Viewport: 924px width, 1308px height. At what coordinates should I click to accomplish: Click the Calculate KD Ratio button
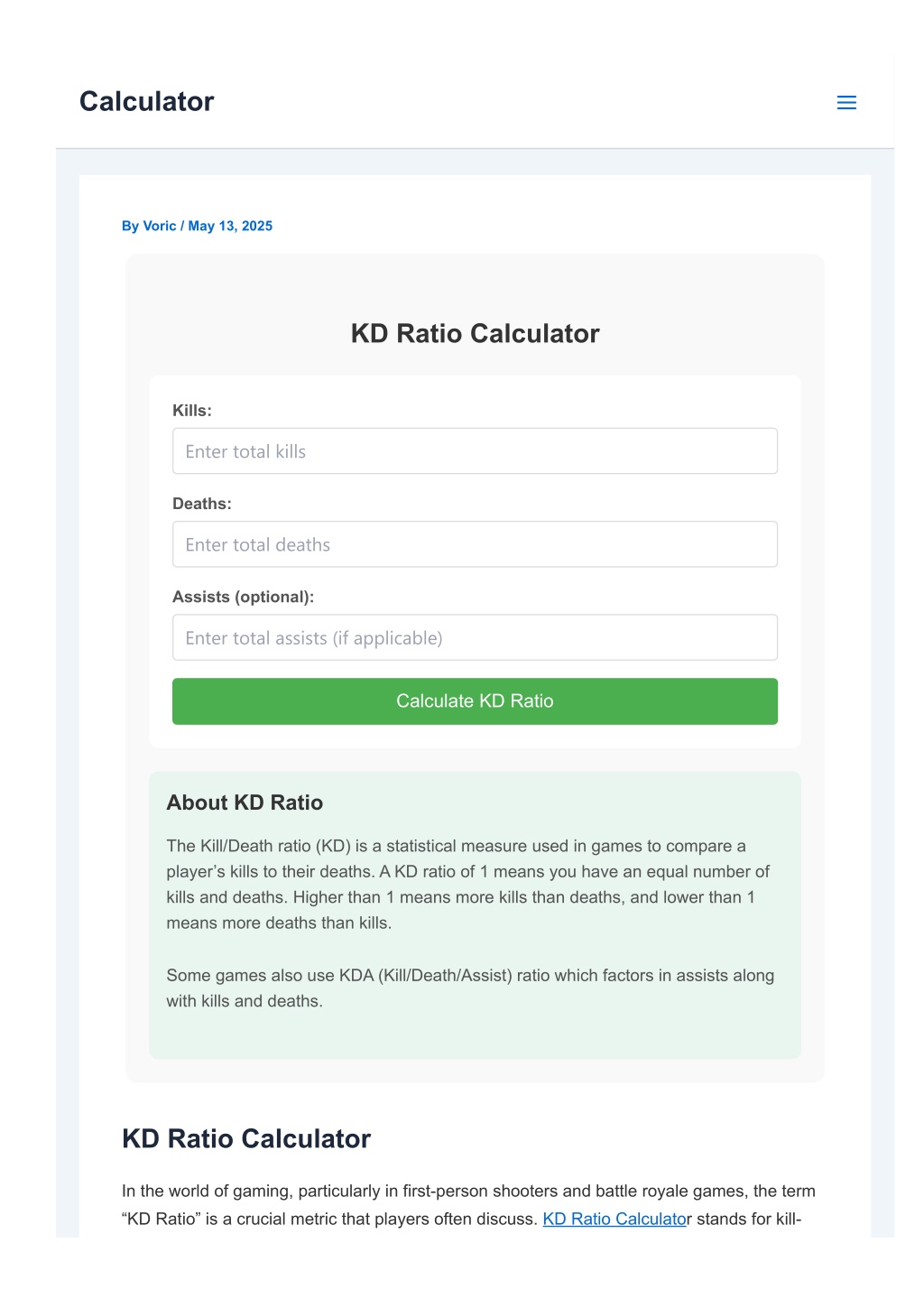click(x=475, y=701)
